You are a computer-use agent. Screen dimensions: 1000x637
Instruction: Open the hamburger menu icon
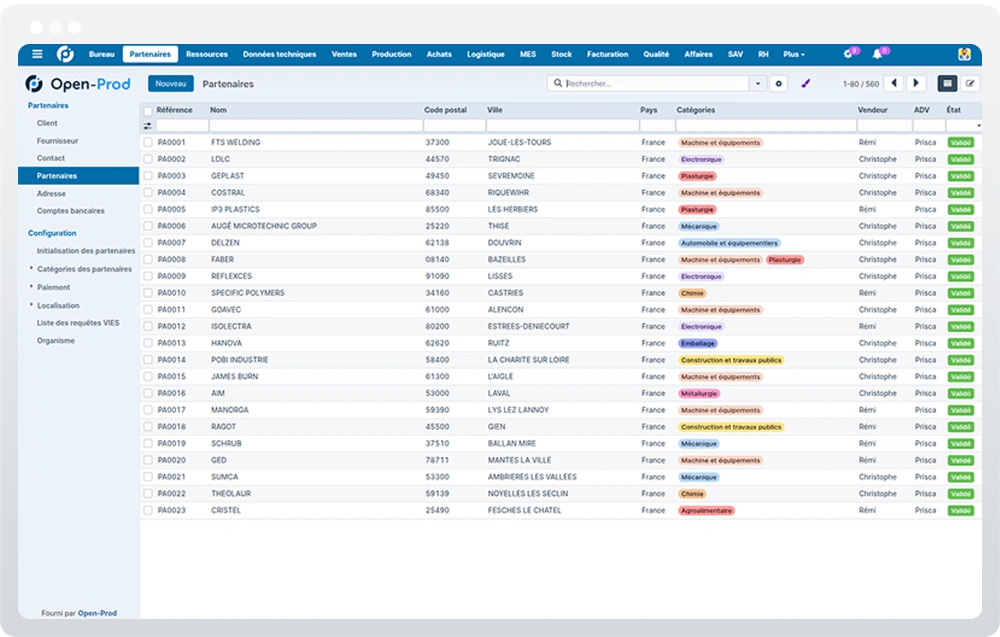pyautogui.click(x=37, y=54)
